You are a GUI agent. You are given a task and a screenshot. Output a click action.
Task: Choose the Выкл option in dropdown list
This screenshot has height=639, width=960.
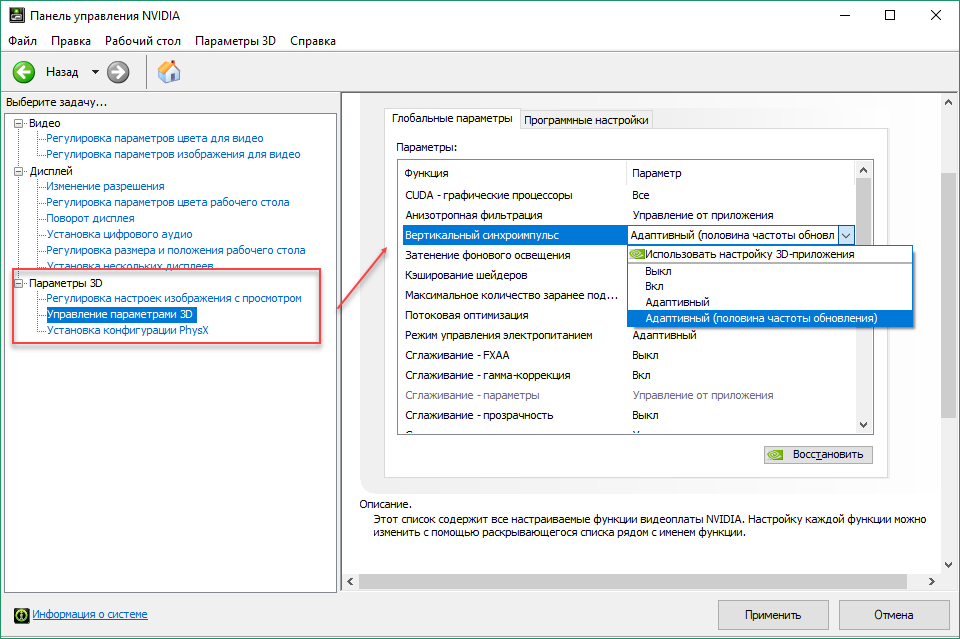point(658,271)
